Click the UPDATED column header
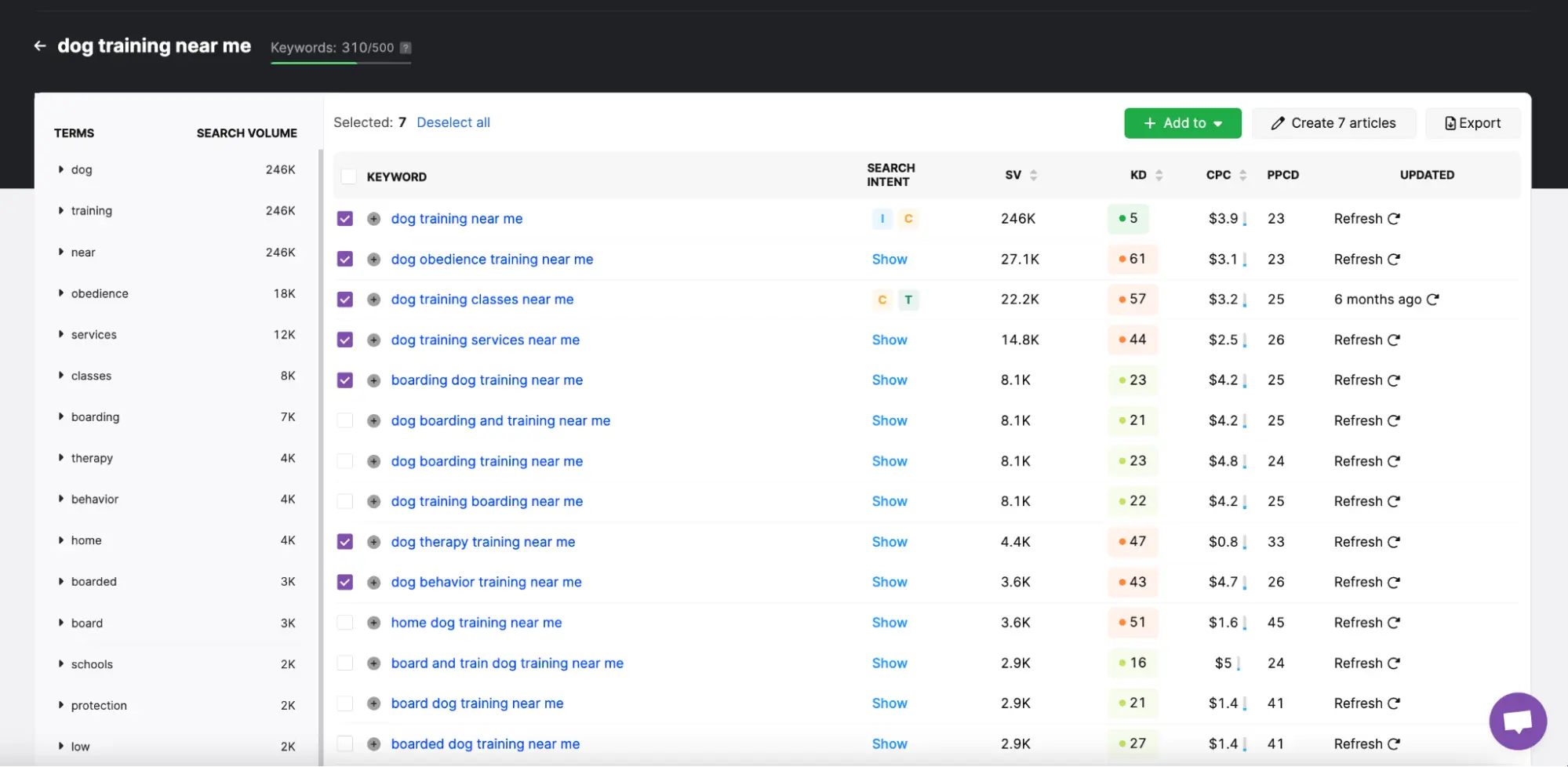The image size is (1568, 767). (x=1427, y=175)
